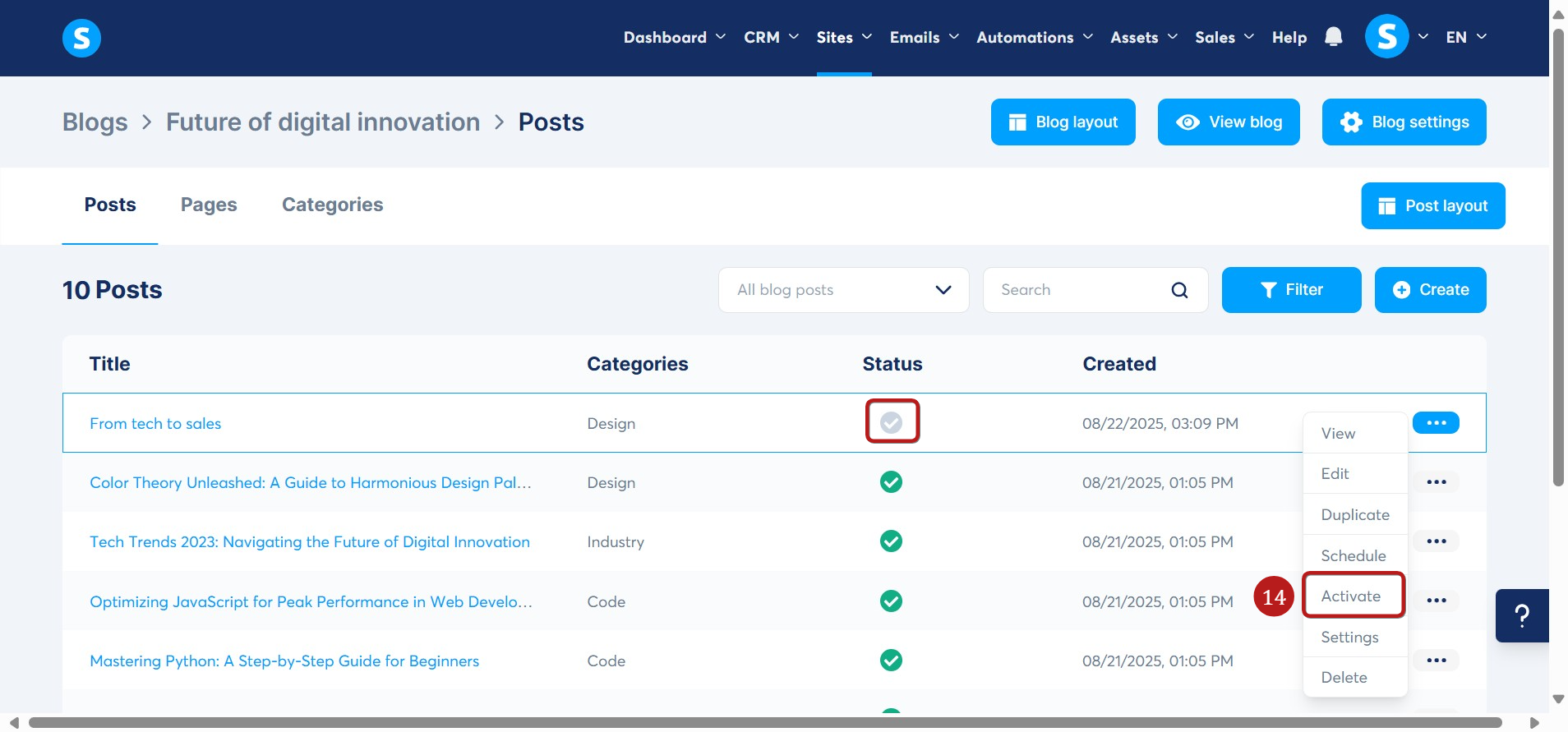Screen dimensions: 1568x732
Task: Click green status check of Color Theory post
Action: pyautogui.click(x=891, y=482)
